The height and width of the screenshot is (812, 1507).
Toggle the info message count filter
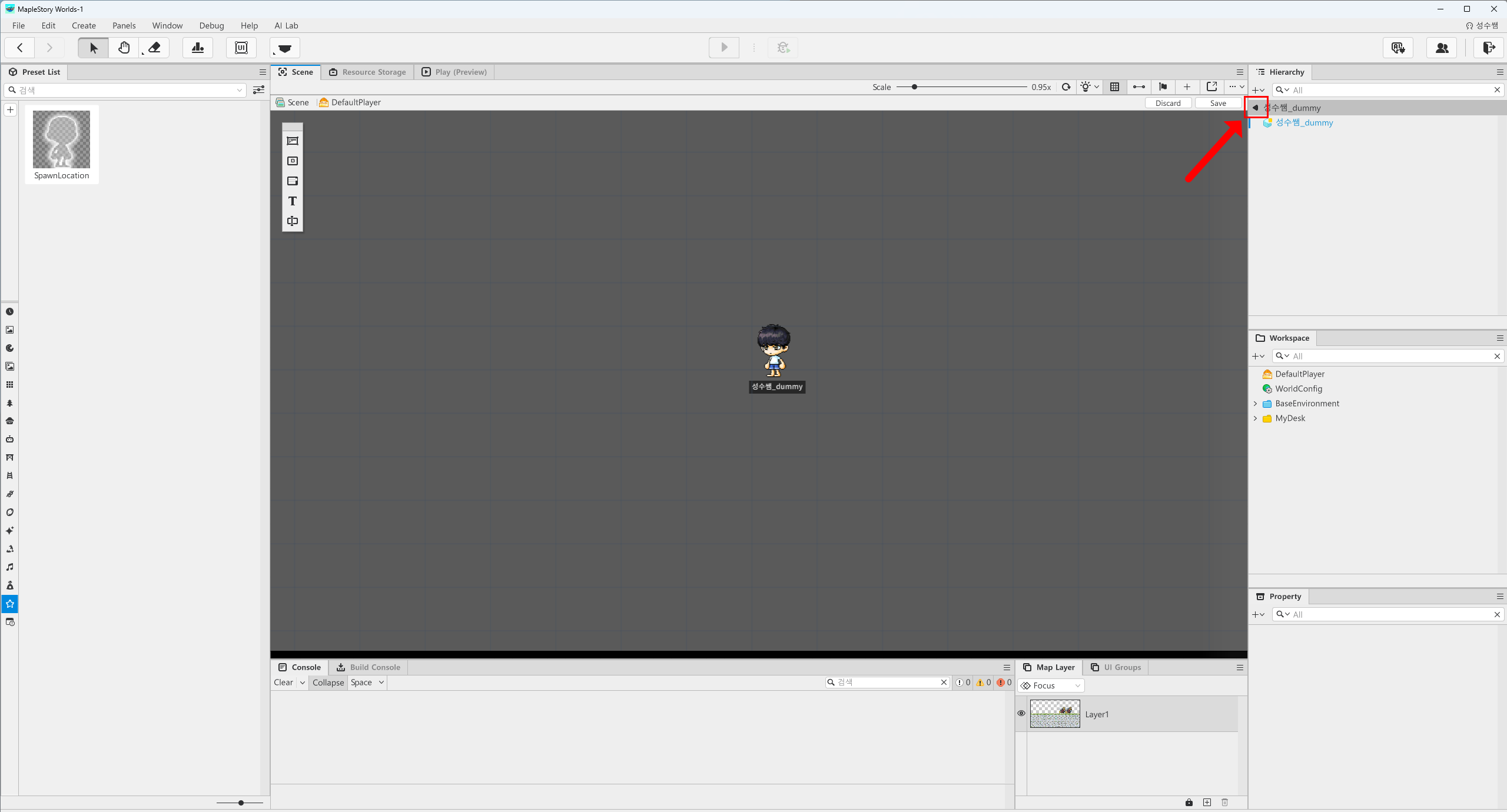(x=963, y=683)
